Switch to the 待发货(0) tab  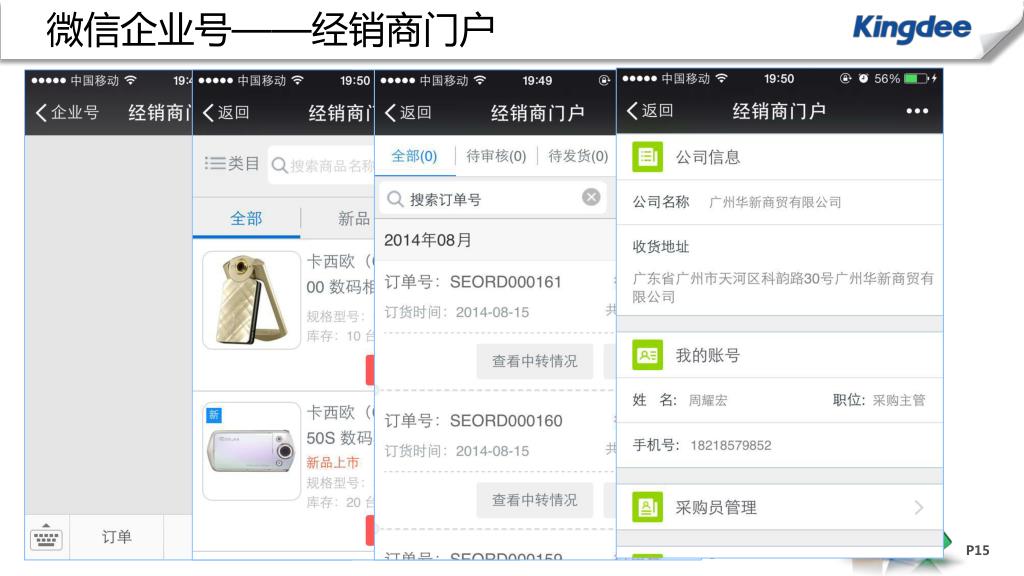pos(577,157)
